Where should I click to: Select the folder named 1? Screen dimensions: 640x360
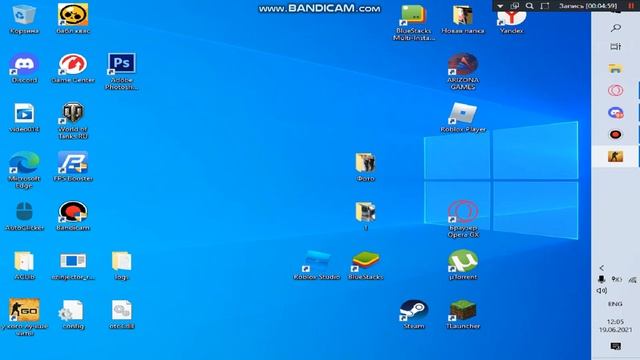[365, 216]
